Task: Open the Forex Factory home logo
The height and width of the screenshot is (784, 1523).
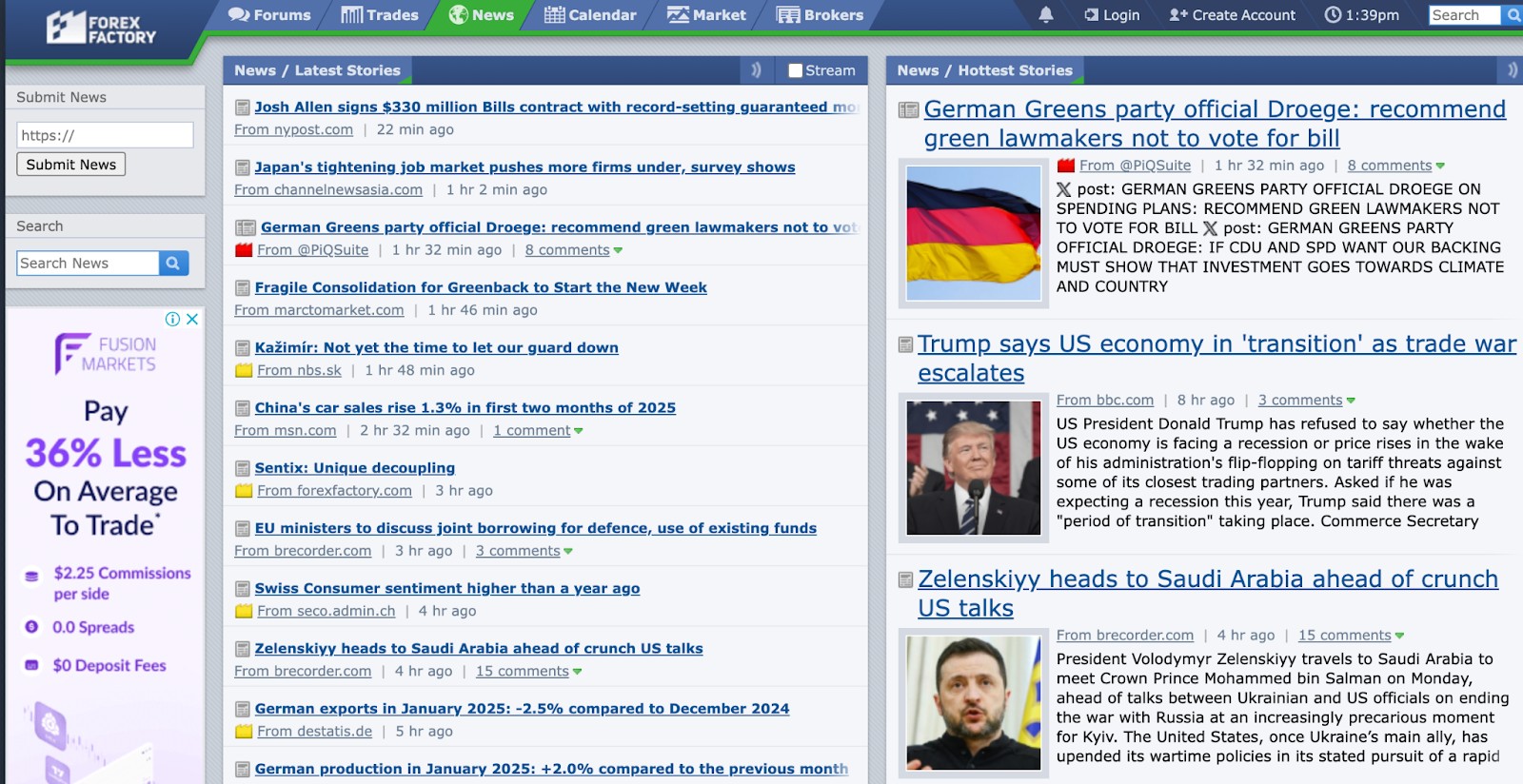Action: [x=101, y=29]
